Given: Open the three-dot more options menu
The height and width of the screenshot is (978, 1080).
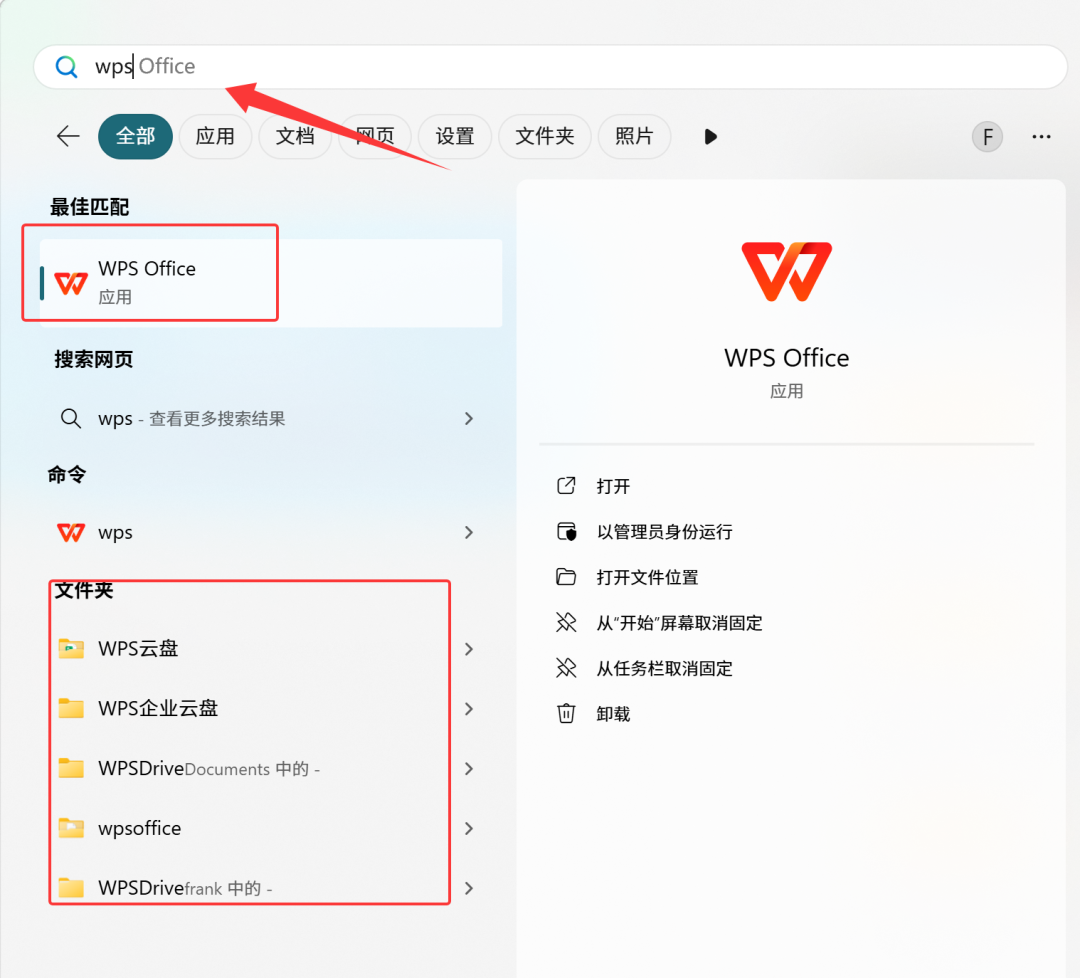Looking at the screenshot, I should pos(1041,137).
